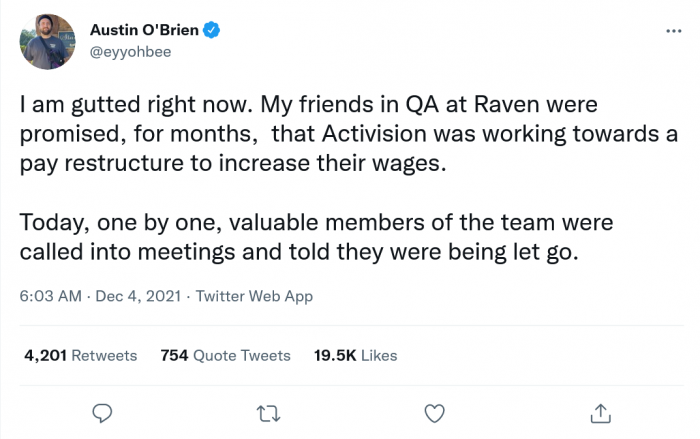Share the tweet via upload arrow icon
700x439 pixels.
click(600, 412)
